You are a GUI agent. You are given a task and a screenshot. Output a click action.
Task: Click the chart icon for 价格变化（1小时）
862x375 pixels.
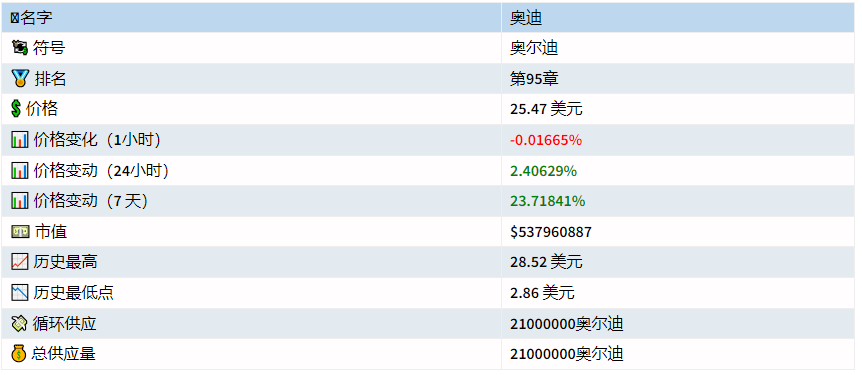[x=20, y=140]
